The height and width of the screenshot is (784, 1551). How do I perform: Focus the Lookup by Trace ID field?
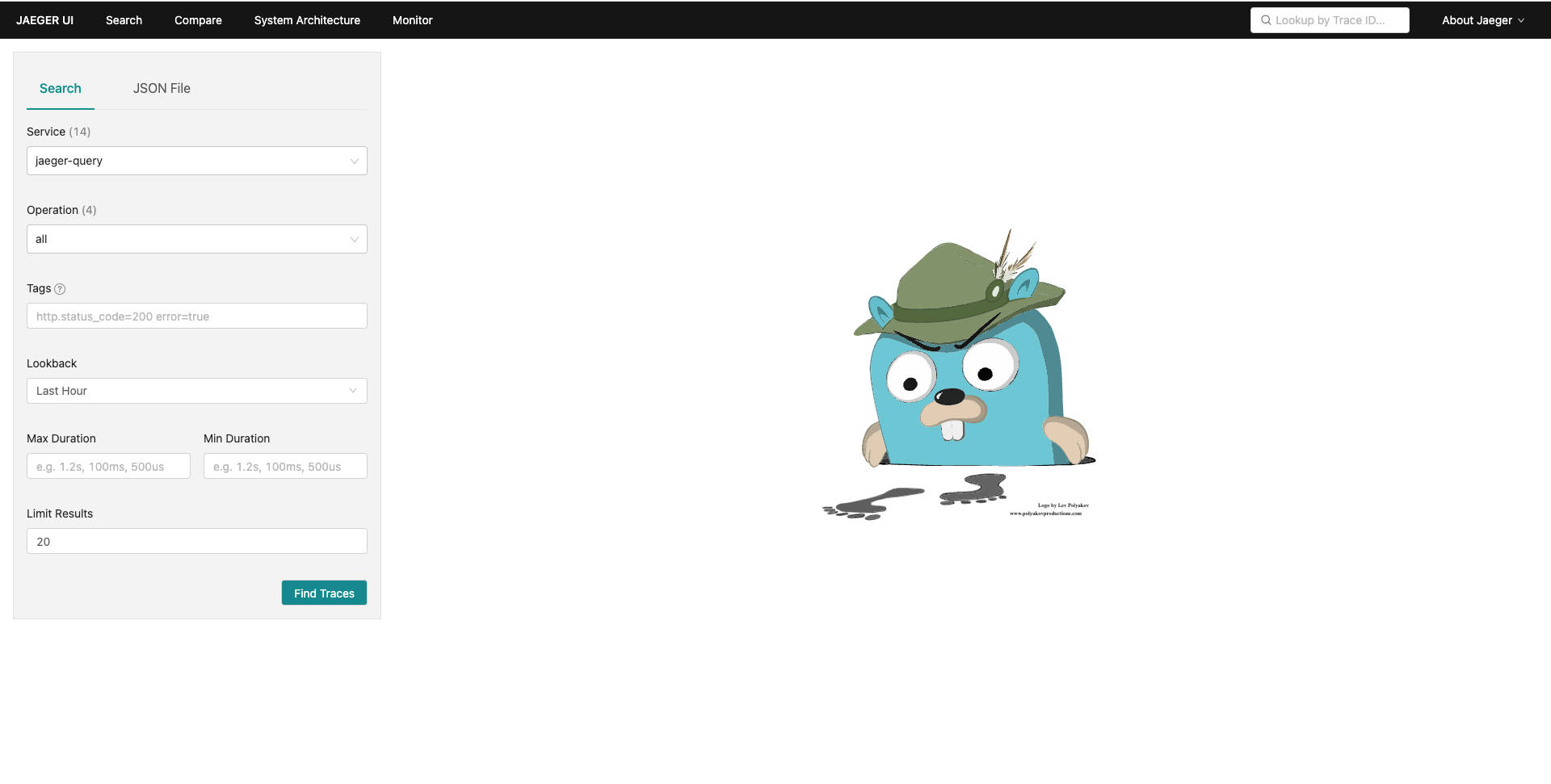click(1330, 20)
